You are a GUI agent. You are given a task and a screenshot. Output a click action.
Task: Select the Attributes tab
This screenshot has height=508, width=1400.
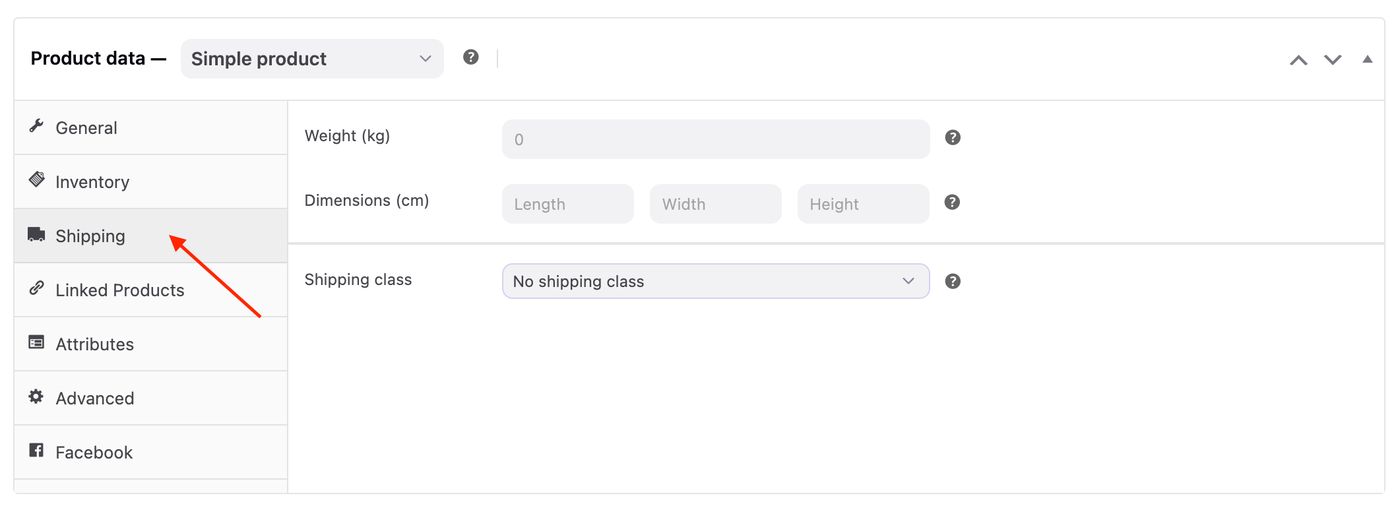[x=95, y=344]
